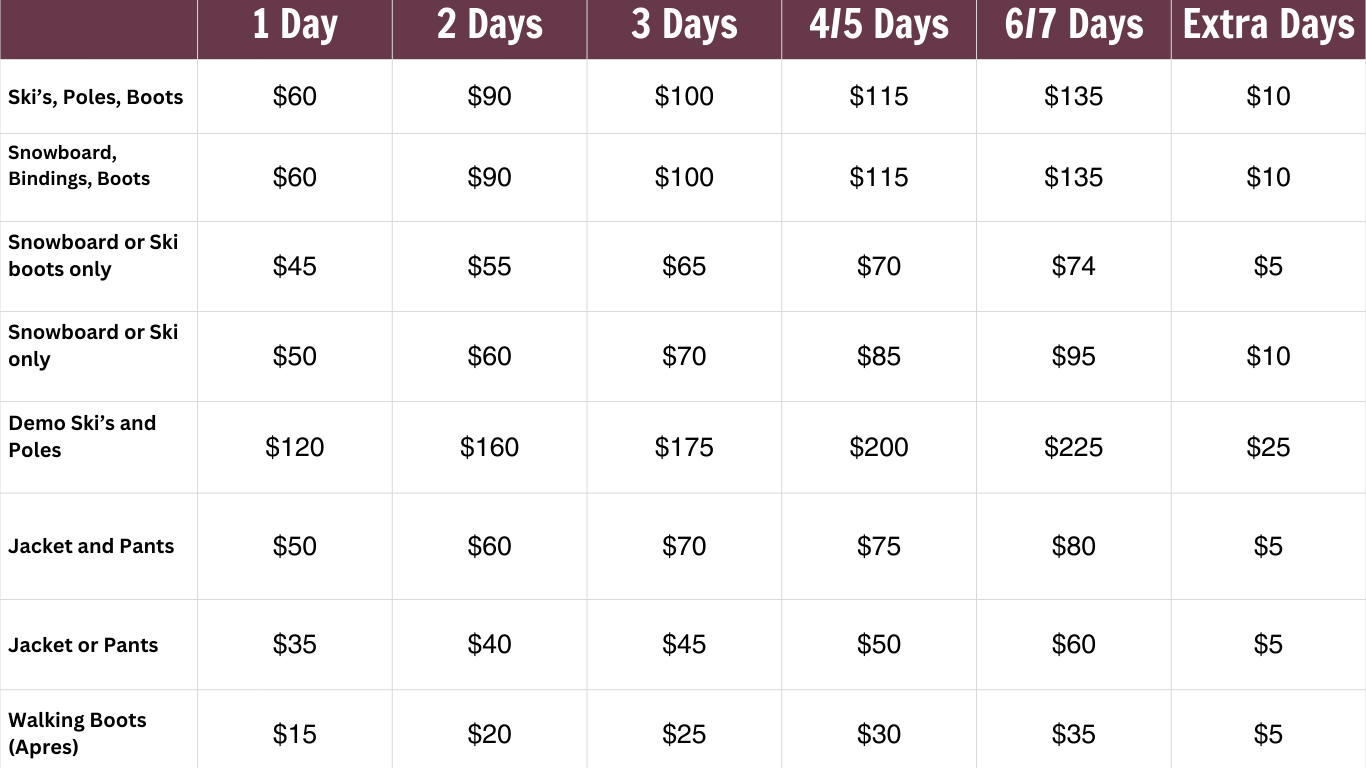Click the 1 Day column header
This screenshot has height=768, width=1366.
pos(294,26)
